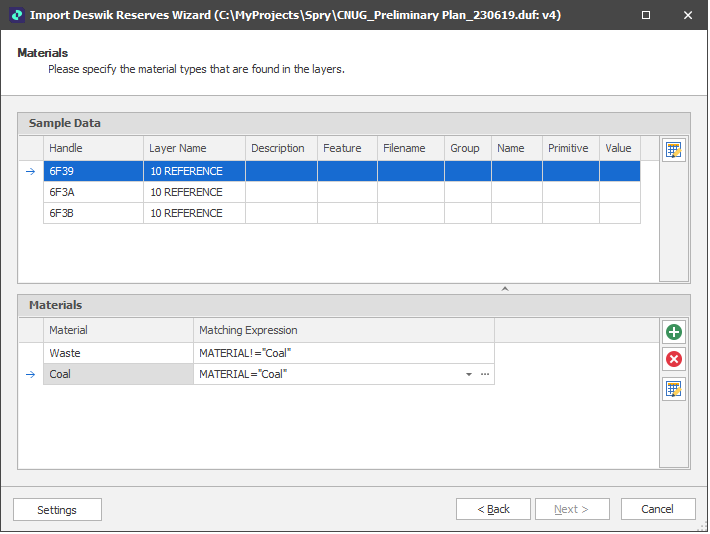This screenshot has width=710, height=534.
Task: Collapse the Sample Data panel splitter arrow
Action: point(505,288)
